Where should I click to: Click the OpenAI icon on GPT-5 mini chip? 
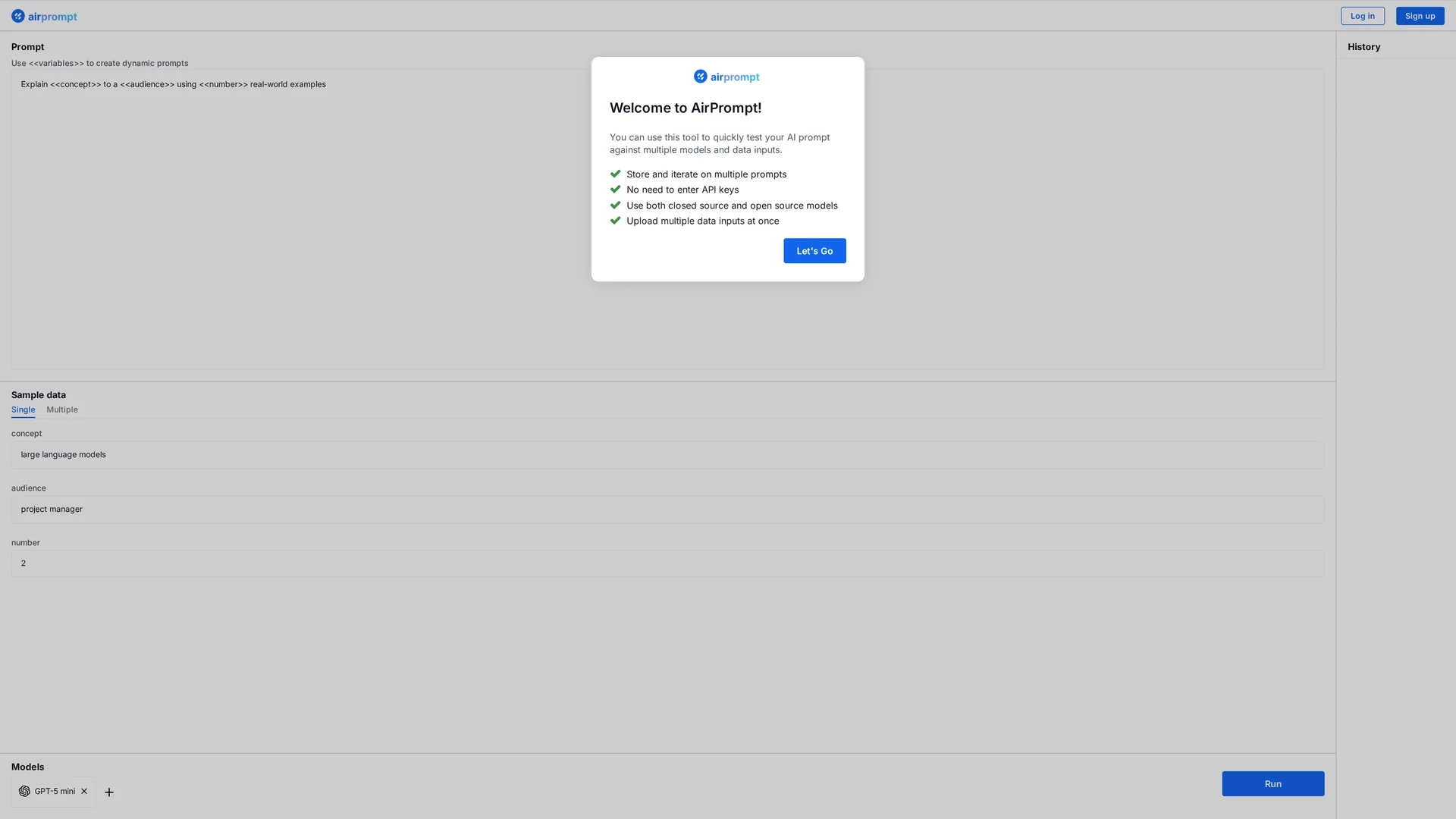24,791
